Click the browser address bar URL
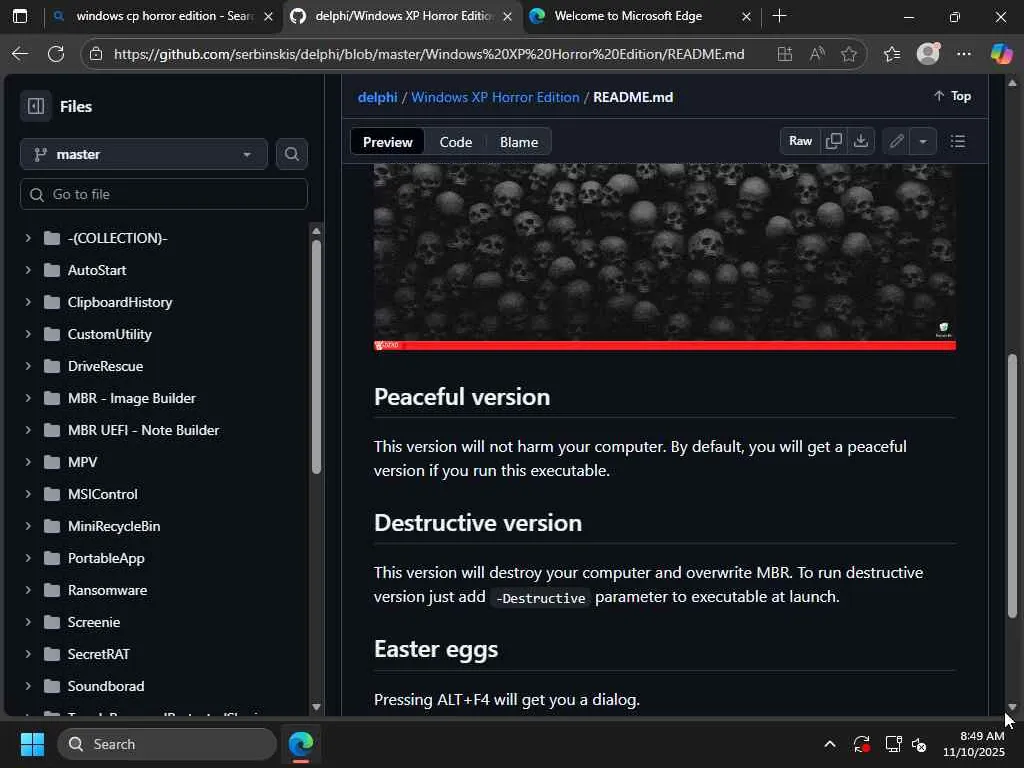 tap(429, 54)
